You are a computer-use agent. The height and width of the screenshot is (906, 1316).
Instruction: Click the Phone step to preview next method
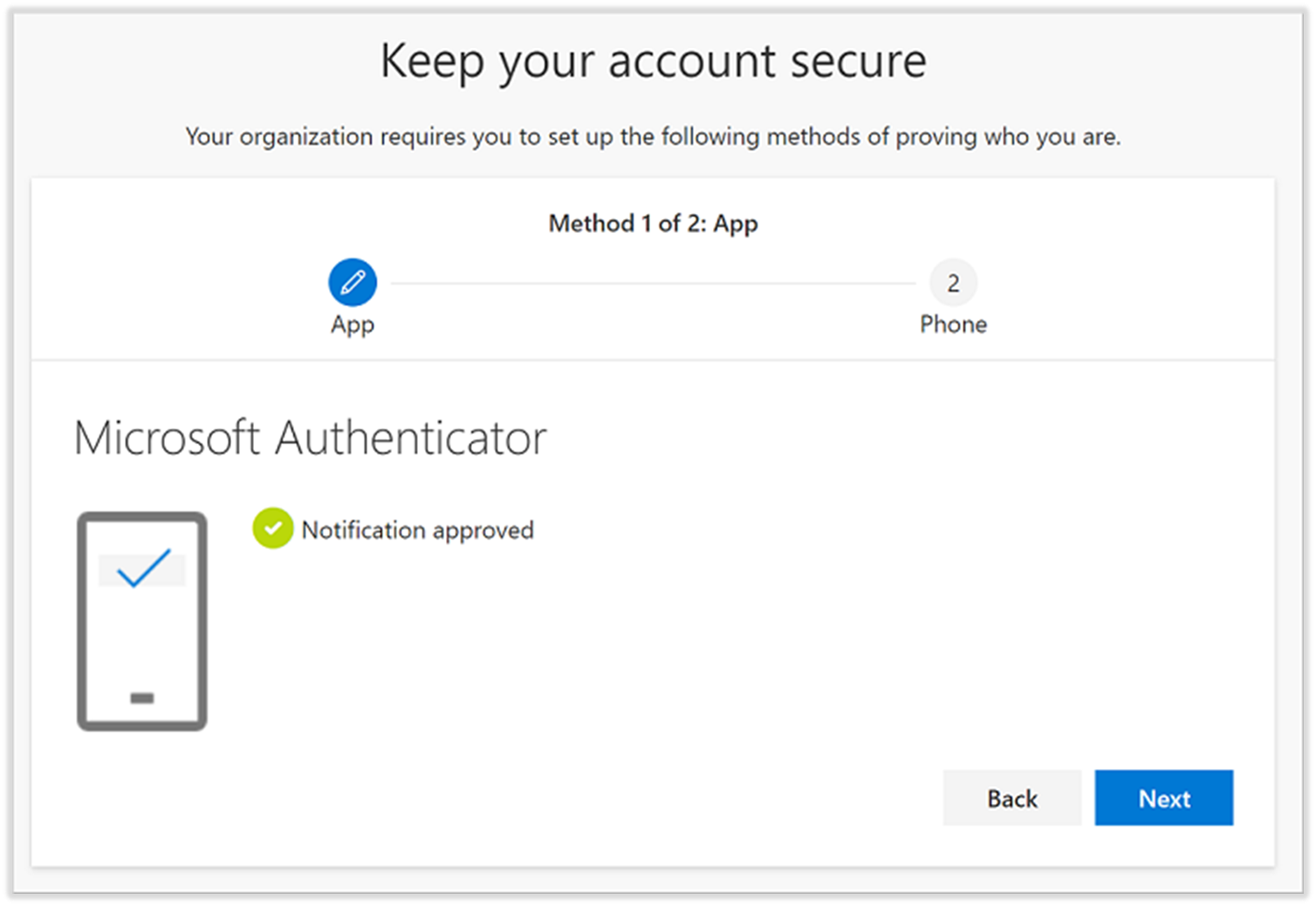pyautogui.click(x=953, y=282)
